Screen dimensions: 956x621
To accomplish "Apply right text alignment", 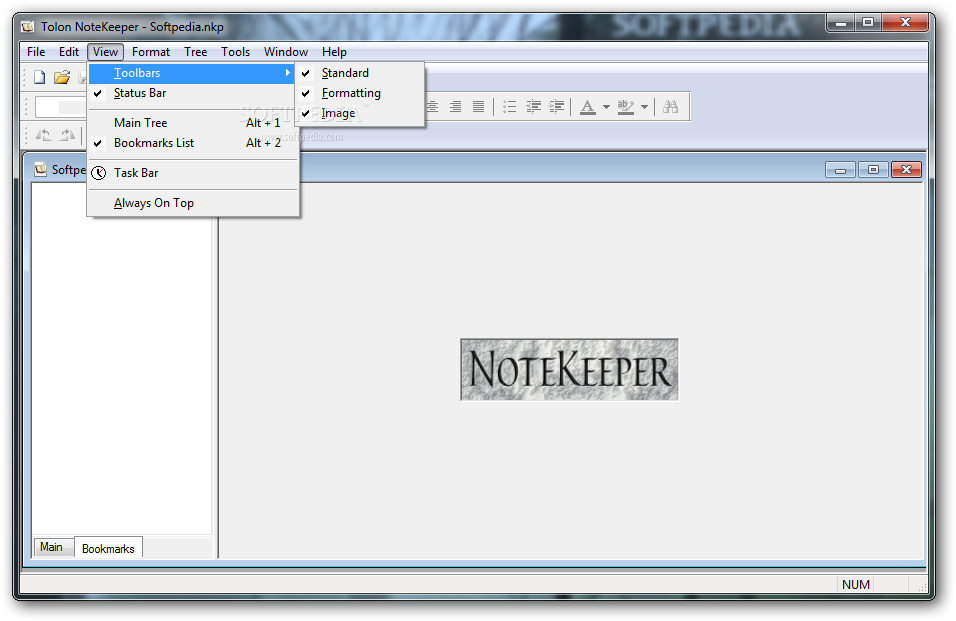I will (x=455, y=107).
